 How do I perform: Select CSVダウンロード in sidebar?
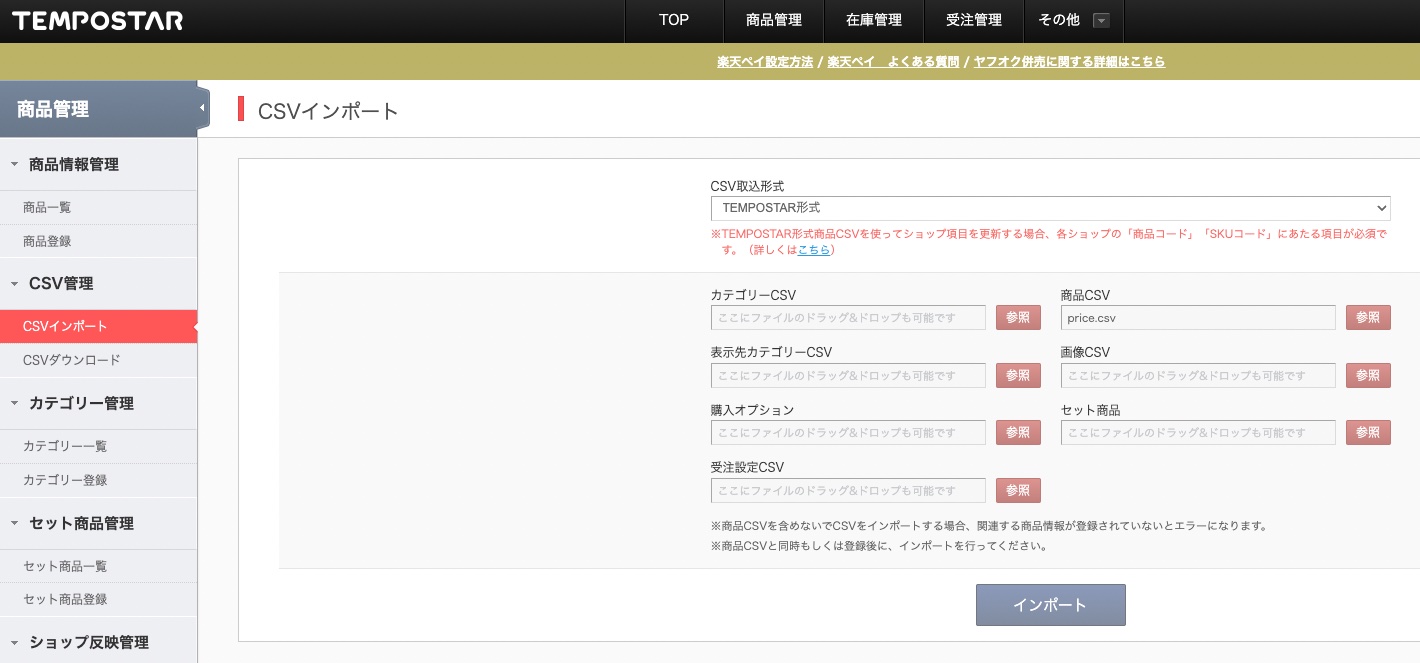(x=72, y=360)
